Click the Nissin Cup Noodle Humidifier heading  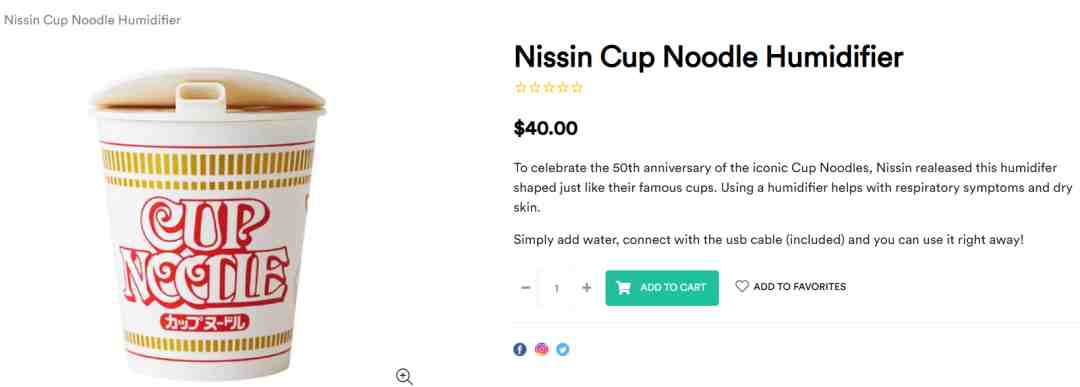(x=709, y=57)
